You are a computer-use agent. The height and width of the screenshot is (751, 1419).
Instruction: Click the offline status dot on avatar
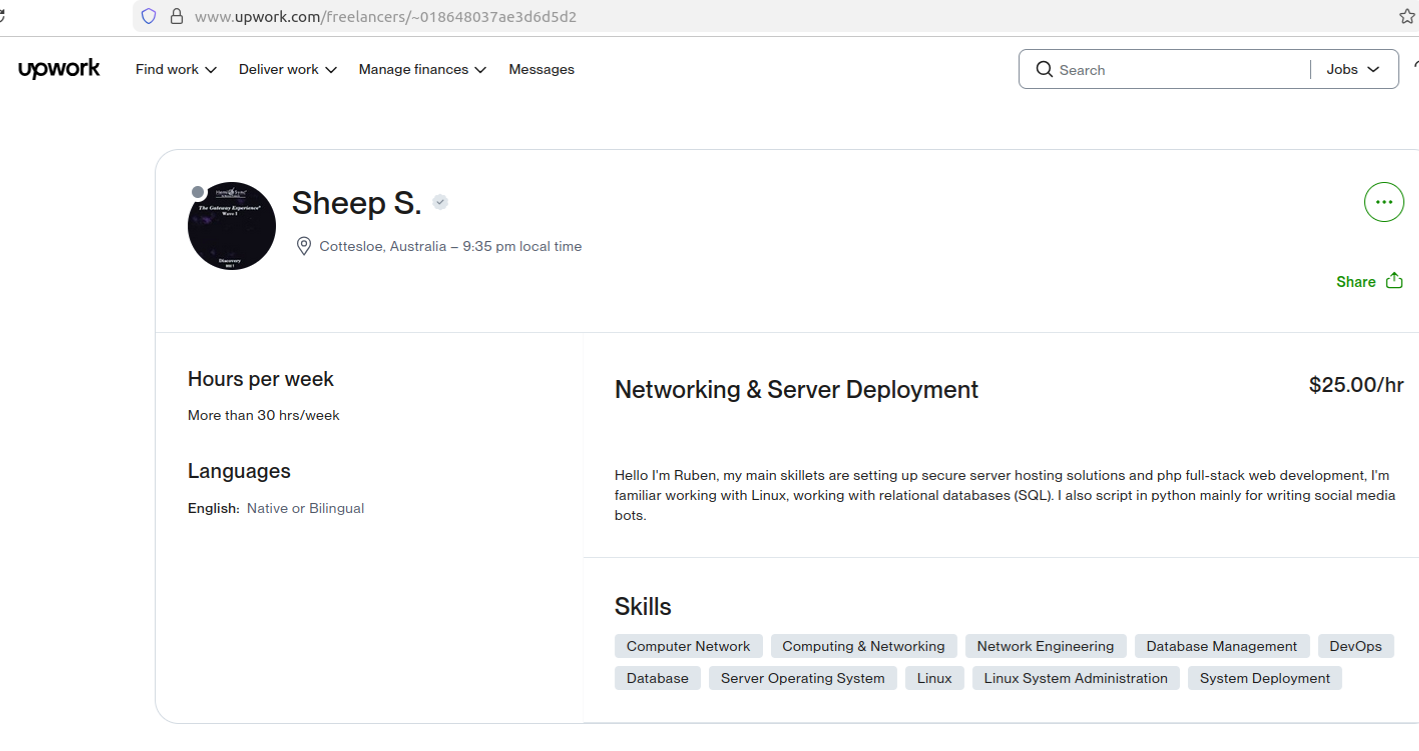coord(198,192)
